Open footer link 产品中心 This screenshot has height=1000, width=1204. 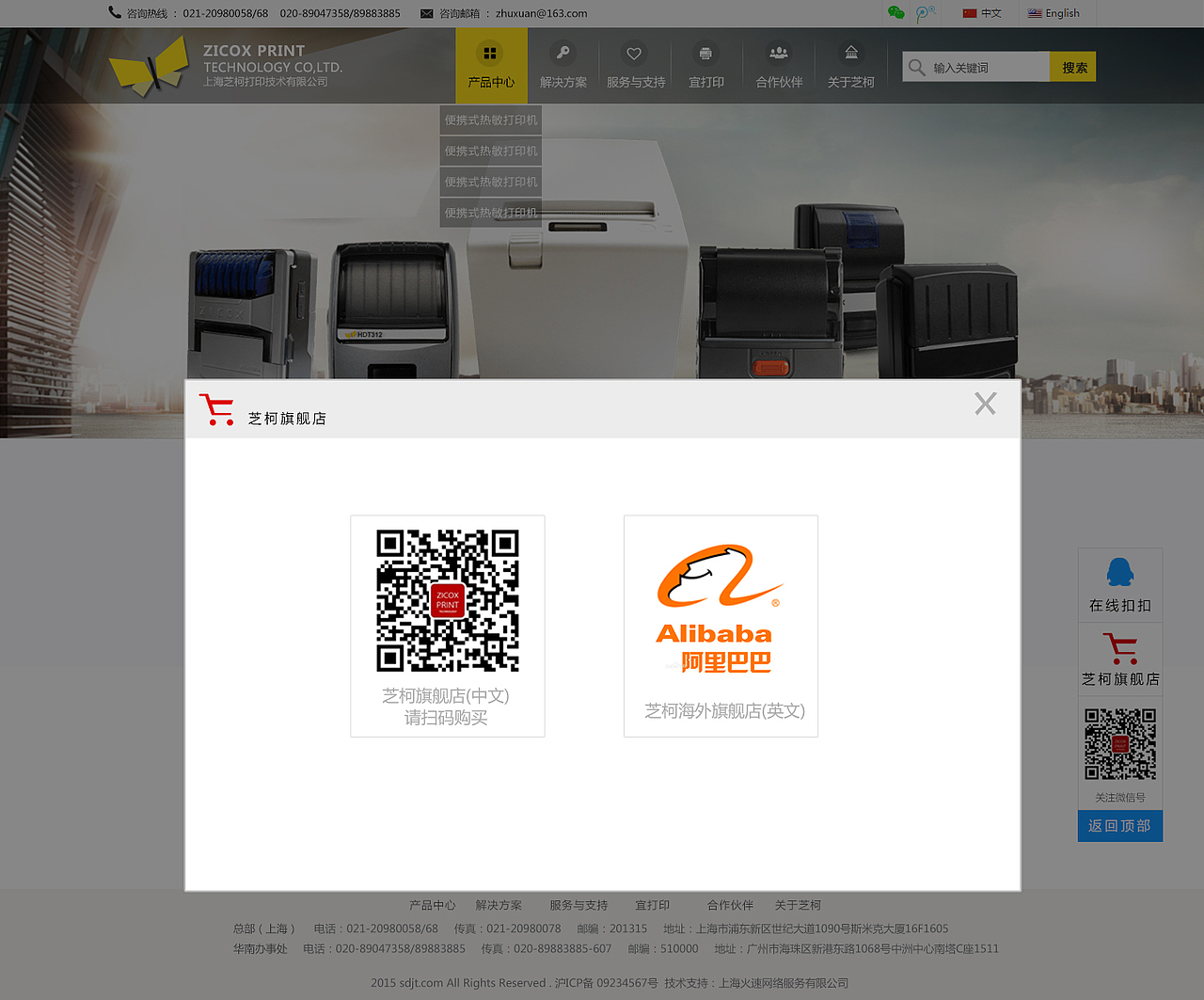point(432,905)
